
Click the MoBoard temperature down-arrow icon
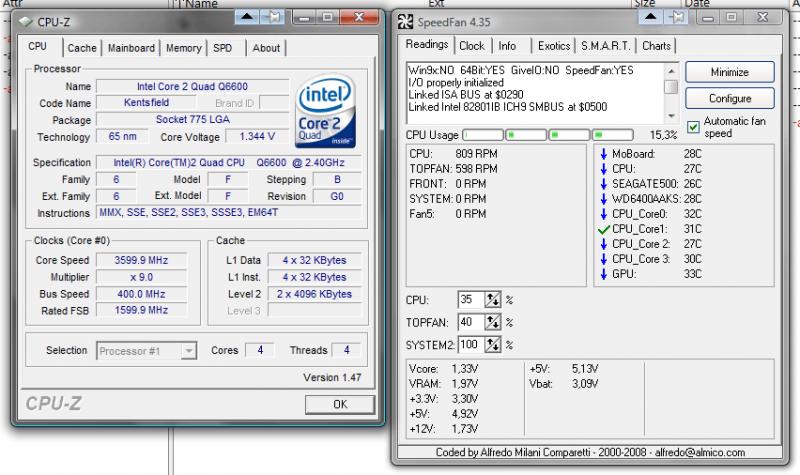(x=604, y=154)
